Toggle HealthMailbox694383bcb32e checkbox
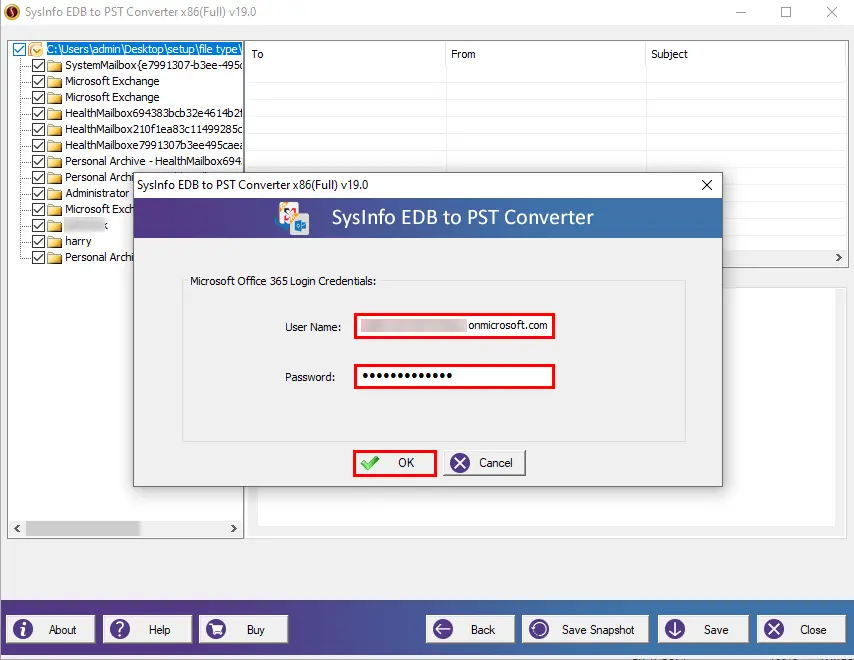The width and height of the screenshot is (854, 660). [38, 114]
